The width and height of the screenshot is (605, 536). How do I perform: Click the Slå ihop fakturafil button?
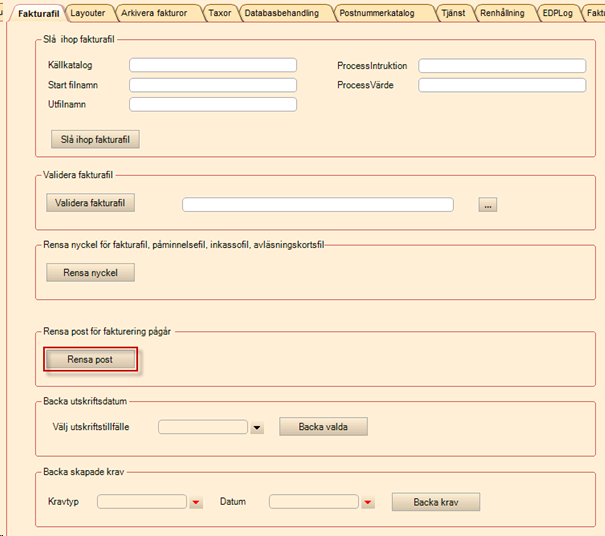pos(95,139)
